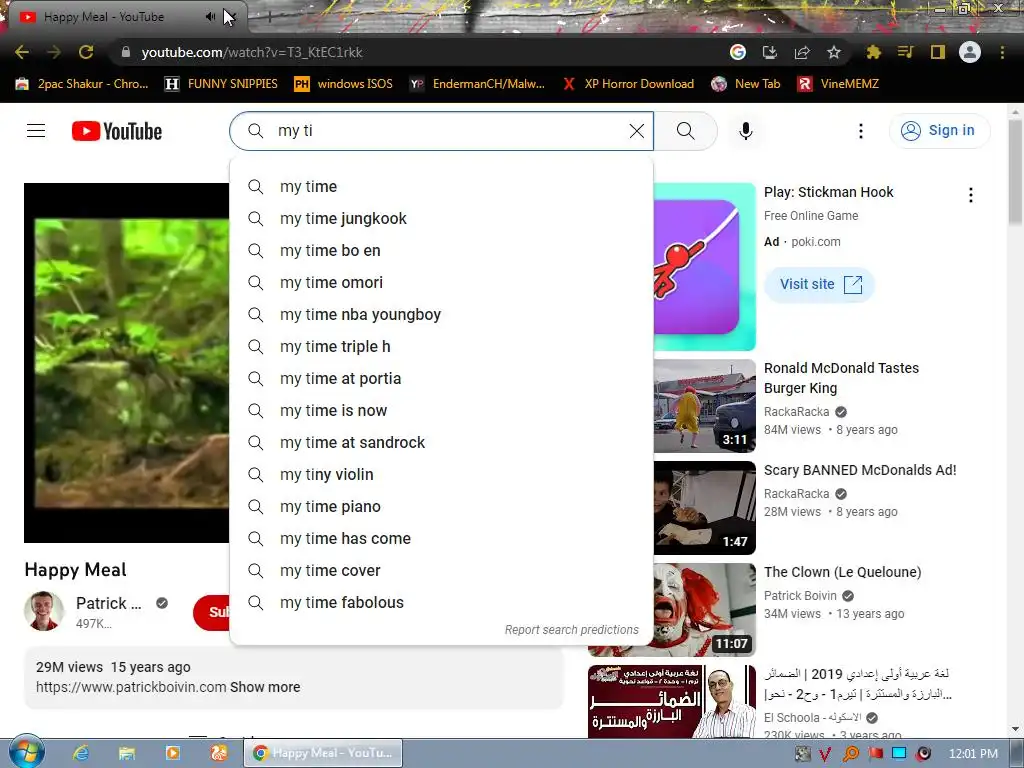
Task: Open the Chrome taskbar button Happy Meal
Action: [323, 753]
